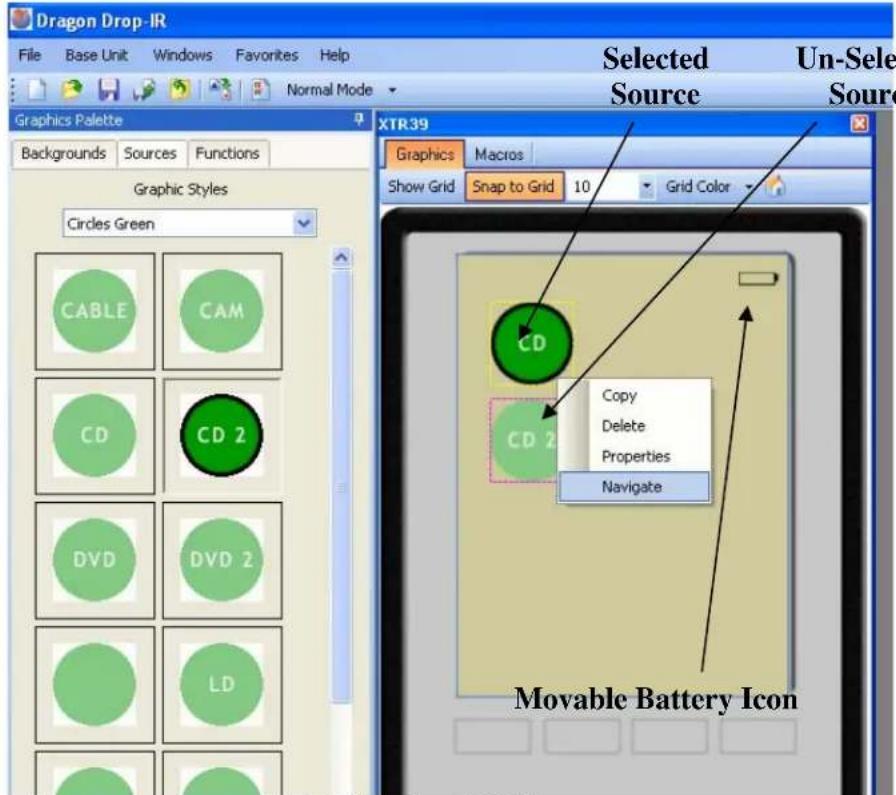The height and width of the screenshot is (795, 896).
Task: Switch to the Sources tab
Action: tap(150, 153)
